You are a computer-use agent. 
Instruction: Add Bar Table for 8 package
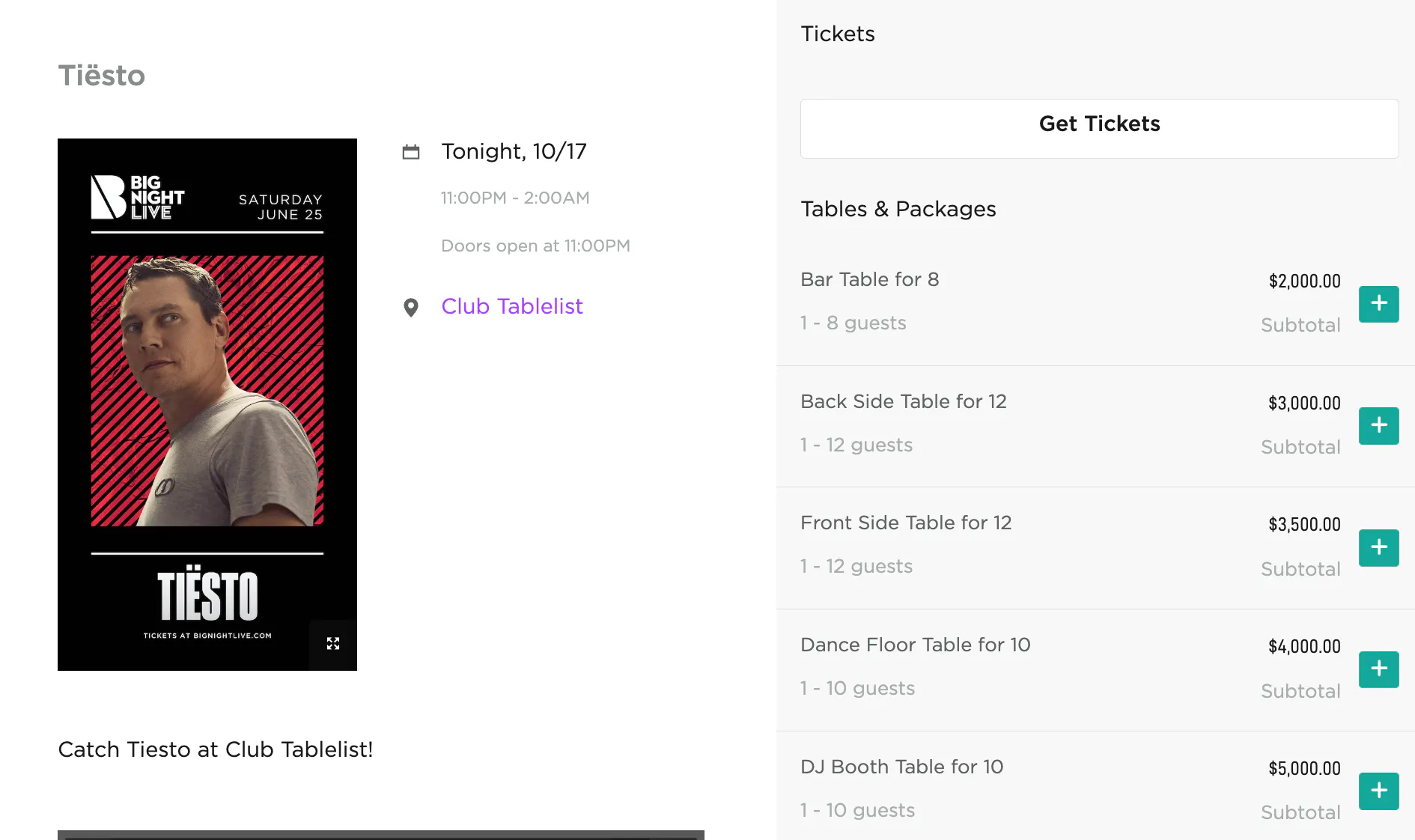coord(1378,304)
